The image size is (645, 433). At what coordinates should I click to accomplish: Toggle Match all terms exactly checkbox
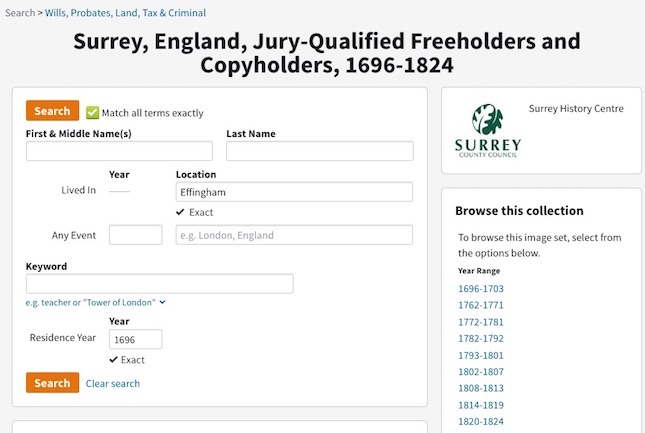93,113
